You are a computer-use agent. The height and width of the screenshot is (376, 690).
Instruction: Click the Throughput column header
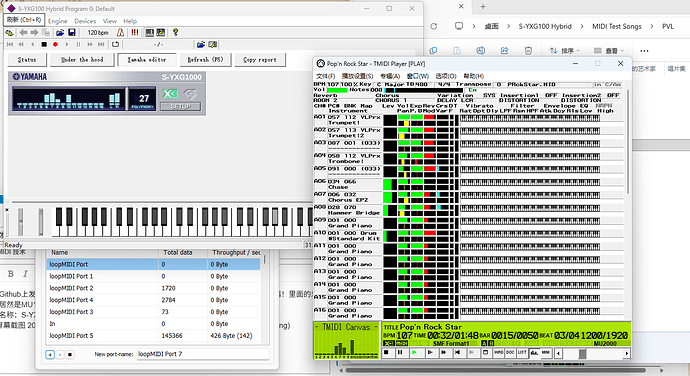[235, 253]
